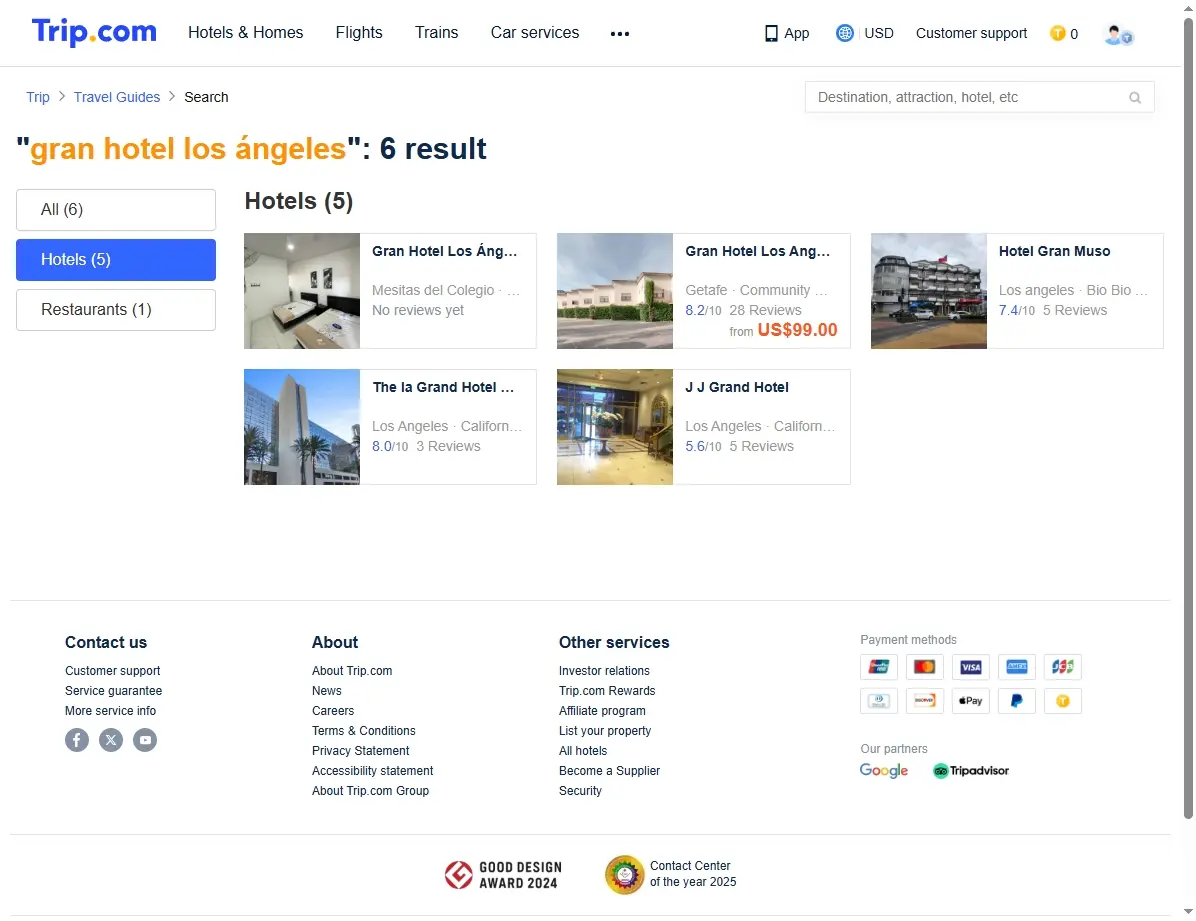Click the JCB payment icon
Viewport: 1196px width, 921px height.
[1063, 667]
